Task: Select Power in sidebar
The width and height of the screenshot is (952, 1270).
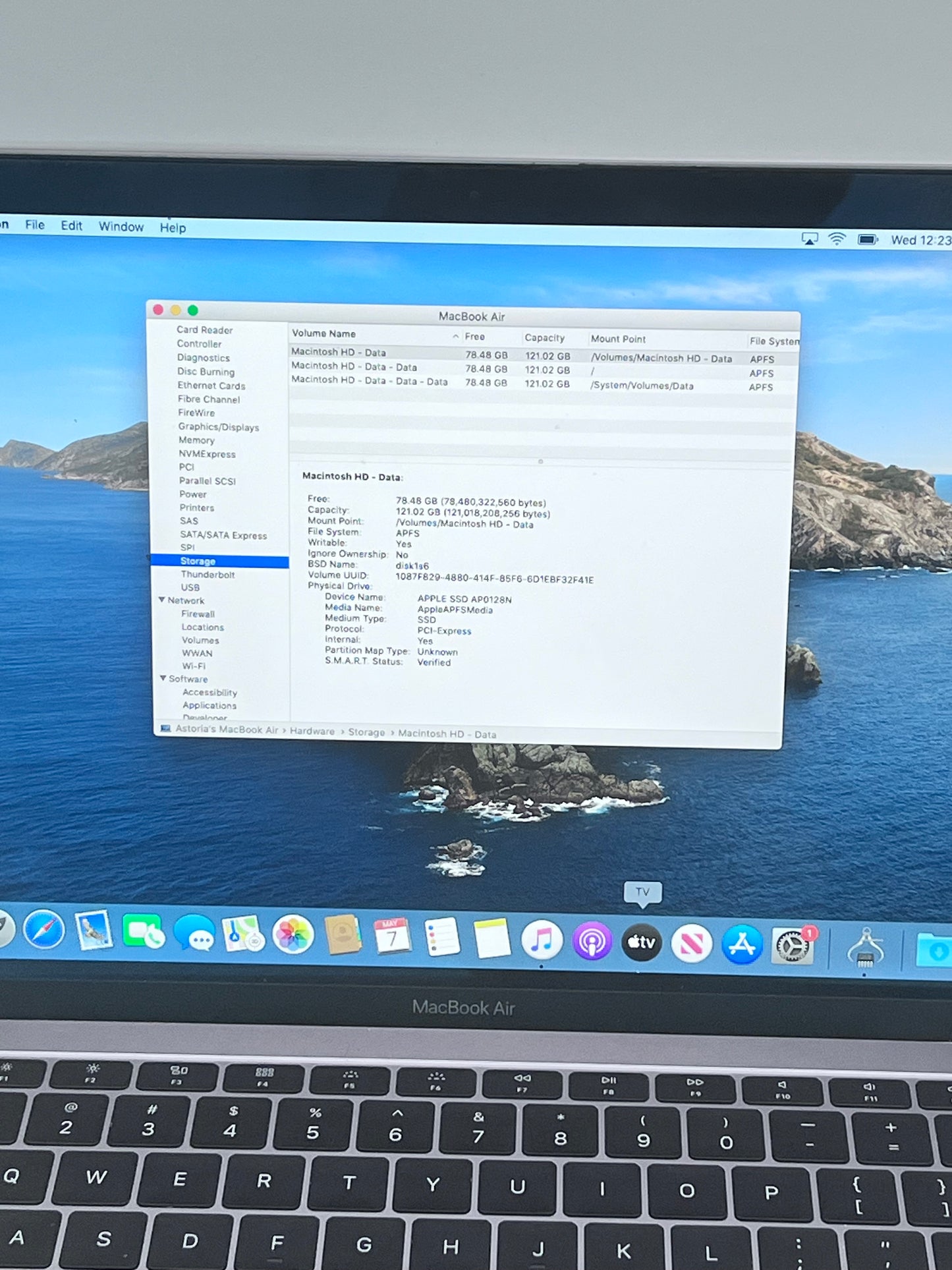Action: (192, 494)
